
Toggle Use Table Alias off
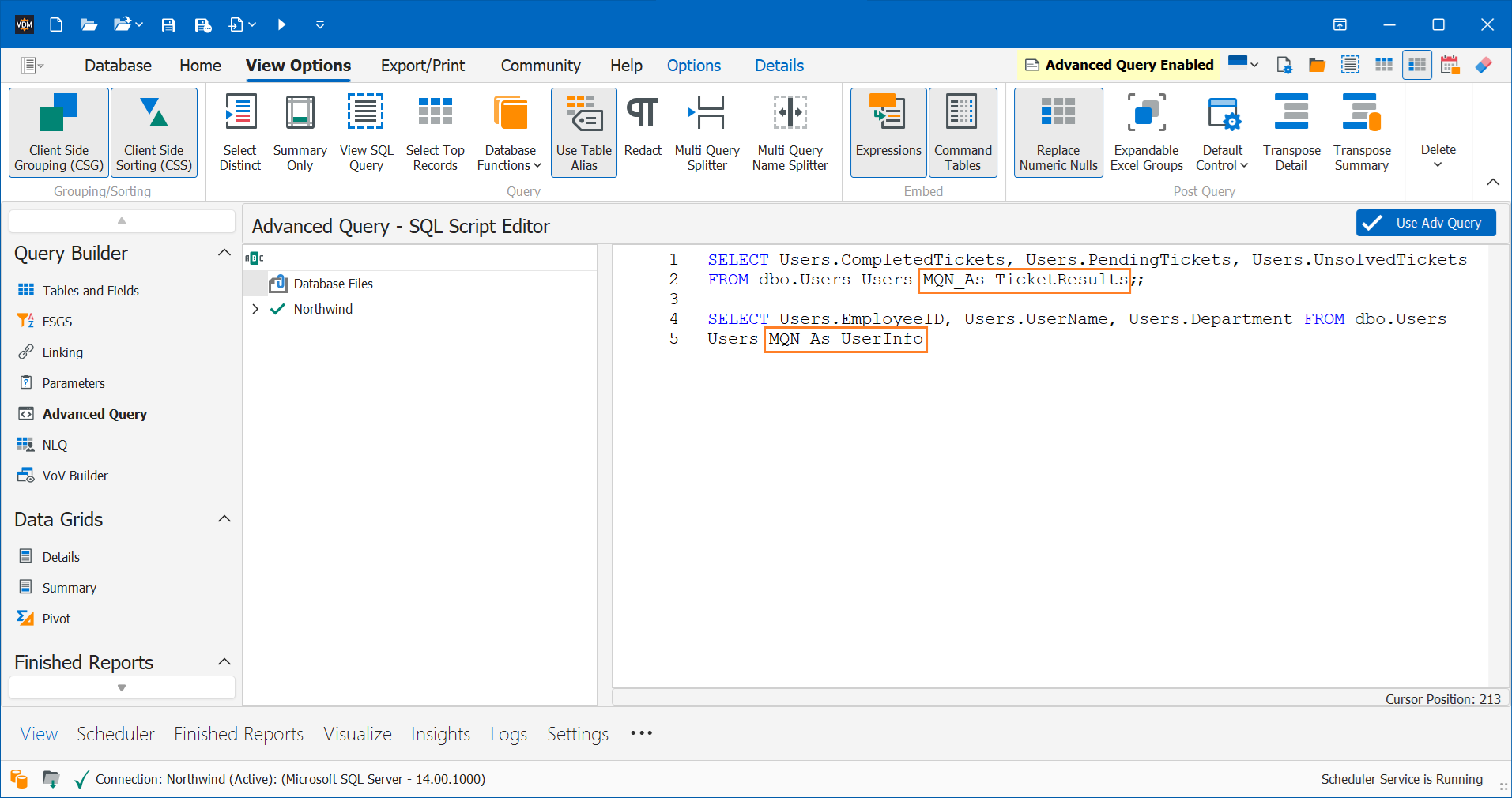point(583,133)
